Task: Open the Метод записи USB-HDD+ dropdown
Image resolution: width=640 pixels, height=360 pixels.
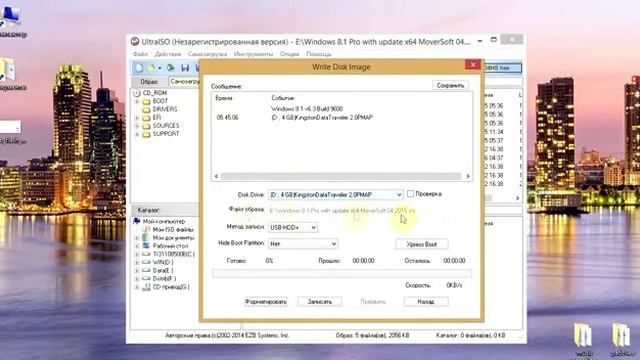Action: 313,227
